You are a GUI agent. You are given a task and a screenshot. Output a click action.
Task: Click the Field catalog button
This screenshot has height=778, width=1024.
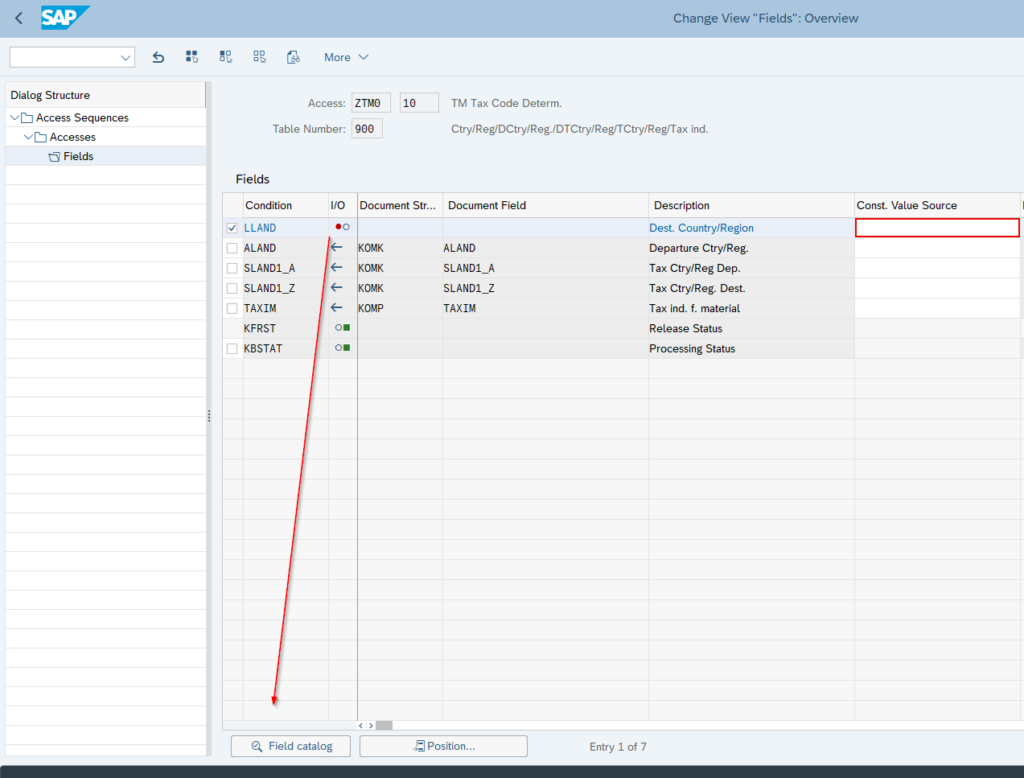click(x=291, y=746)
